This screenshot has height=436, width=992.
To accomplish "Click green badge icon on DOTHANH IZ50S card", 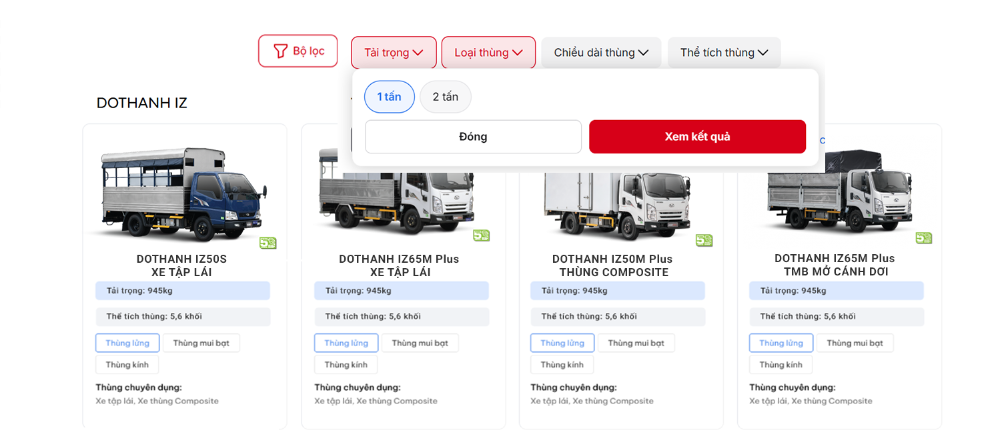I will pos(268,242).
